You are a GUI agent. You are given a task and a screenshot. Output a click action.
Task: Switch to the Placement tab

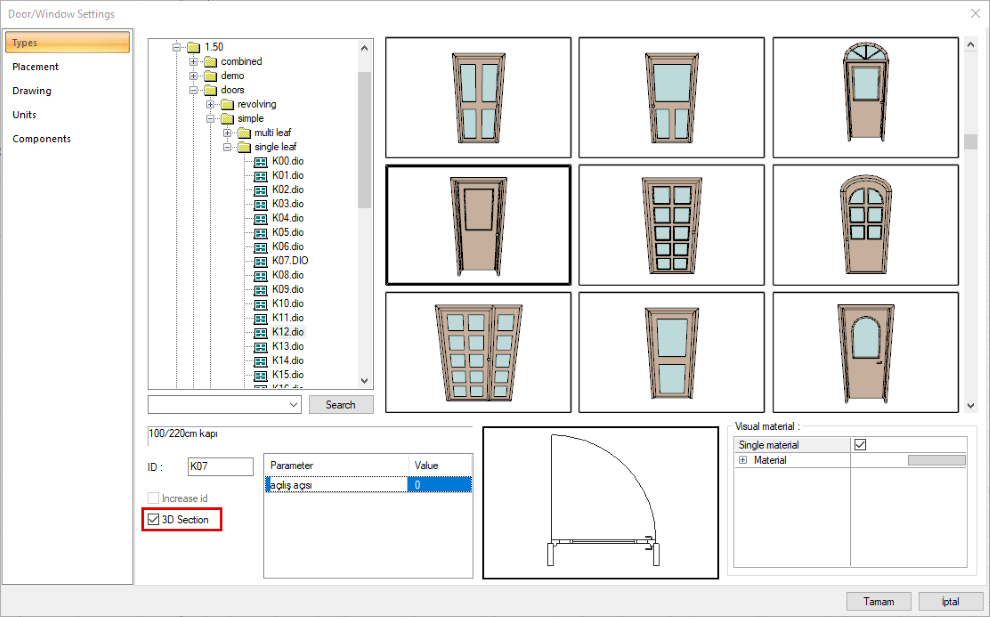pyautogui.click(x=36, y=67)
